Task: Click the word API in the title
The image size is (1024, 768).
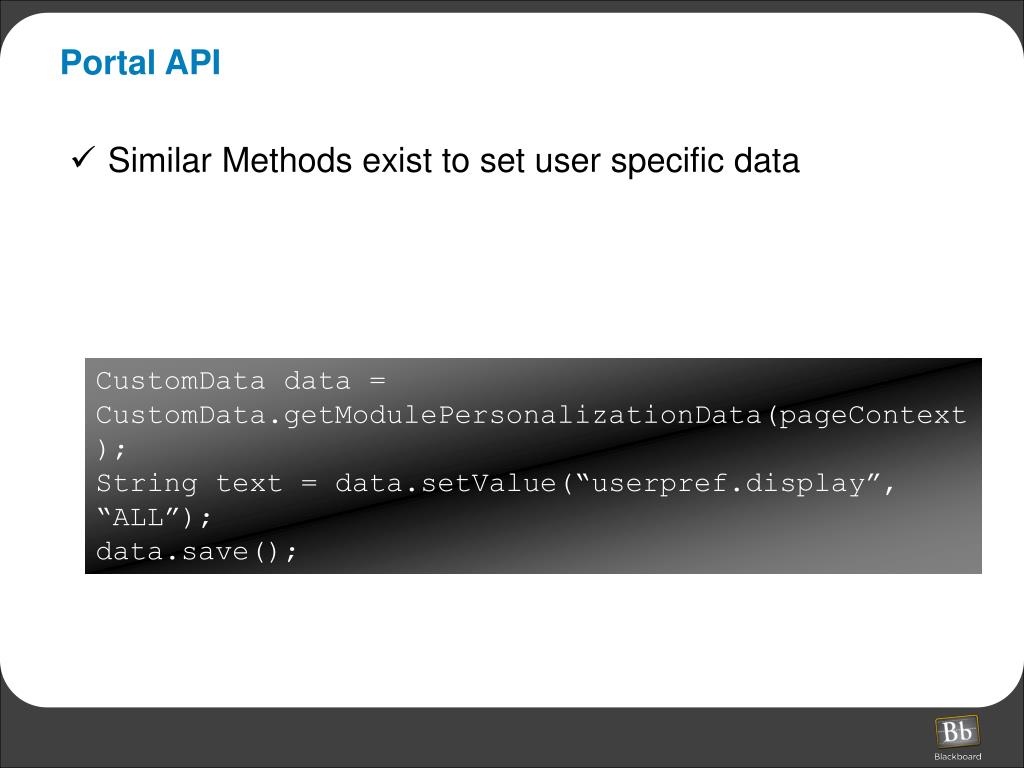Action: click(x=193, y=63)
